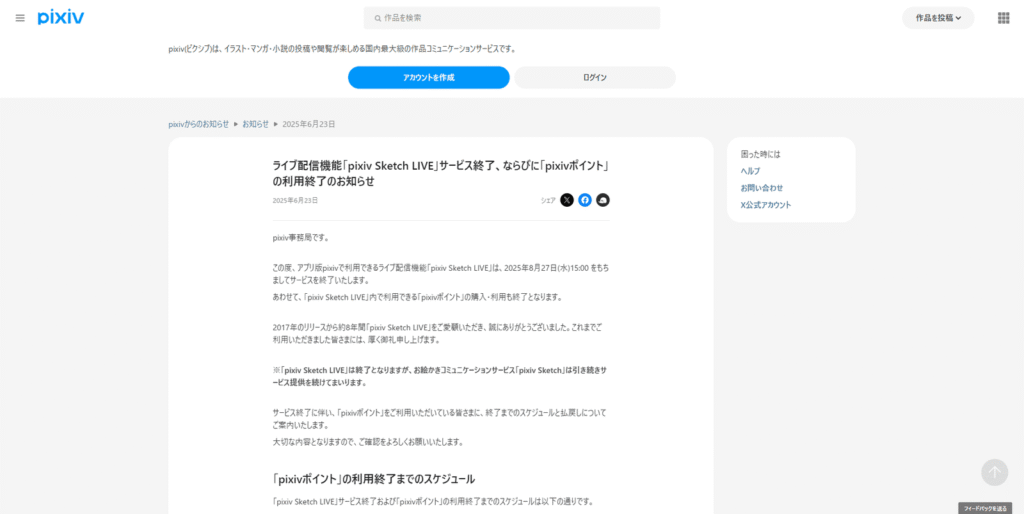Click the search magnifier icon
Image resolution: width=1024 pixels, height=514 pixels.
point(377,18)
